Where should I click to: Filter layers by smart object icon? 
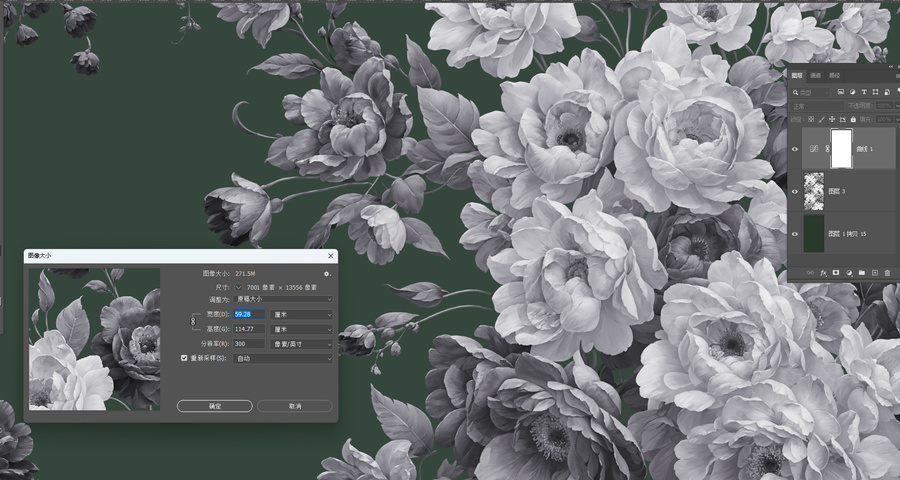[x=887, y=92]
